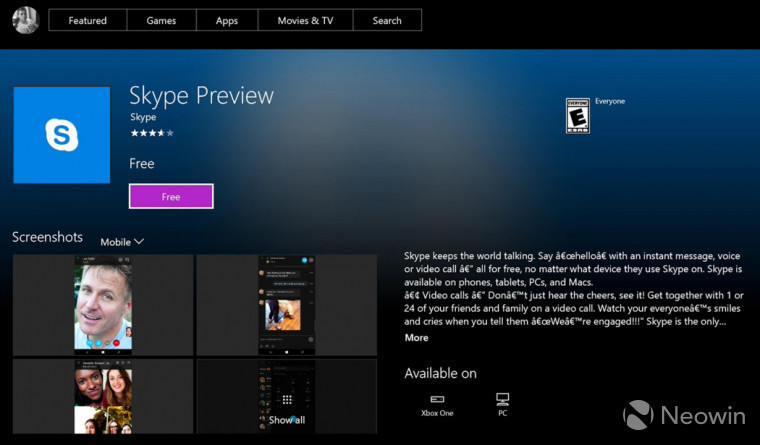Image resolution: width=760 pixels, height=445 pixels.
Task: Click the purple Free install button
Action: click(171, 196)
